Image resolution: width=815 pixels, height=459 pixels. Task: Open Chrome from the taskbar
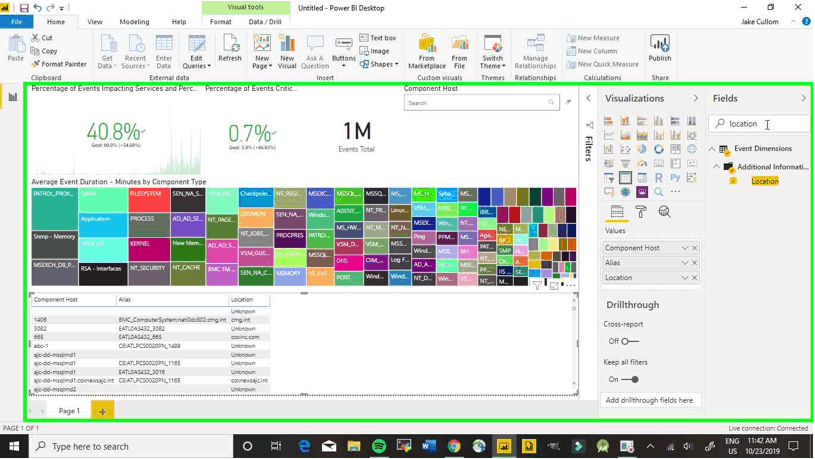pos(454,446)
